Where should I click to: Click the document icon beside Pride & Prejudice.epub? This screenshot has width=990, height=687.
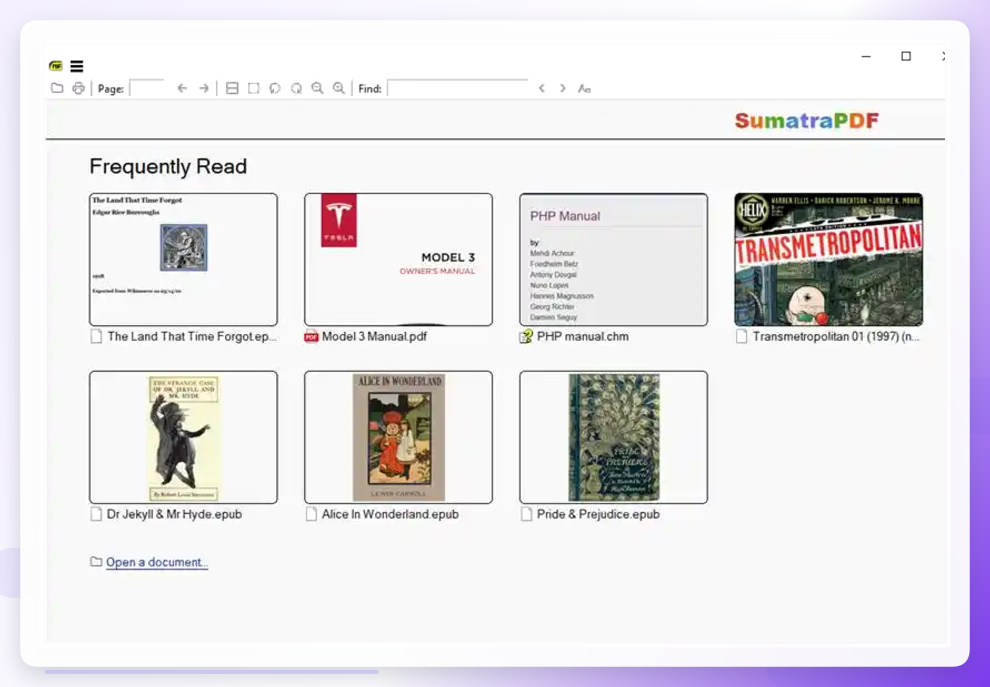click(527, 514)
